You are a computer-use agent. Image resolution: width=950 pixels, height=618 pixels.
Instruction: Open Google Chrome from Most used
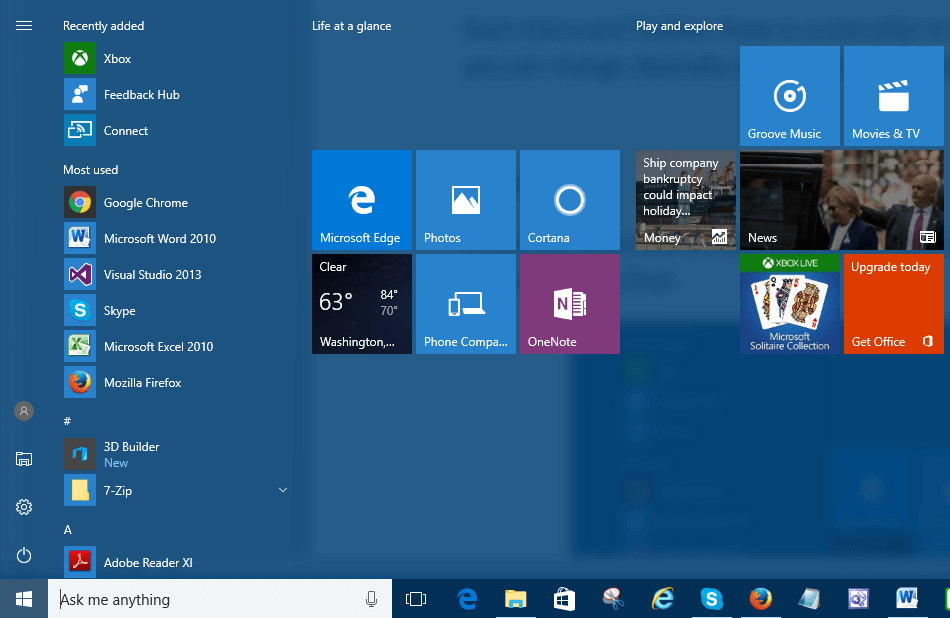tap(145, 203)
